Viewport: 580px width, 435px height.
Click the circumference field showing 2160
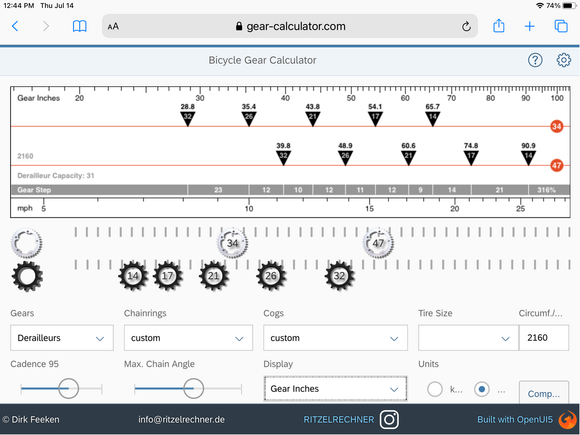[x=544, y=338]
